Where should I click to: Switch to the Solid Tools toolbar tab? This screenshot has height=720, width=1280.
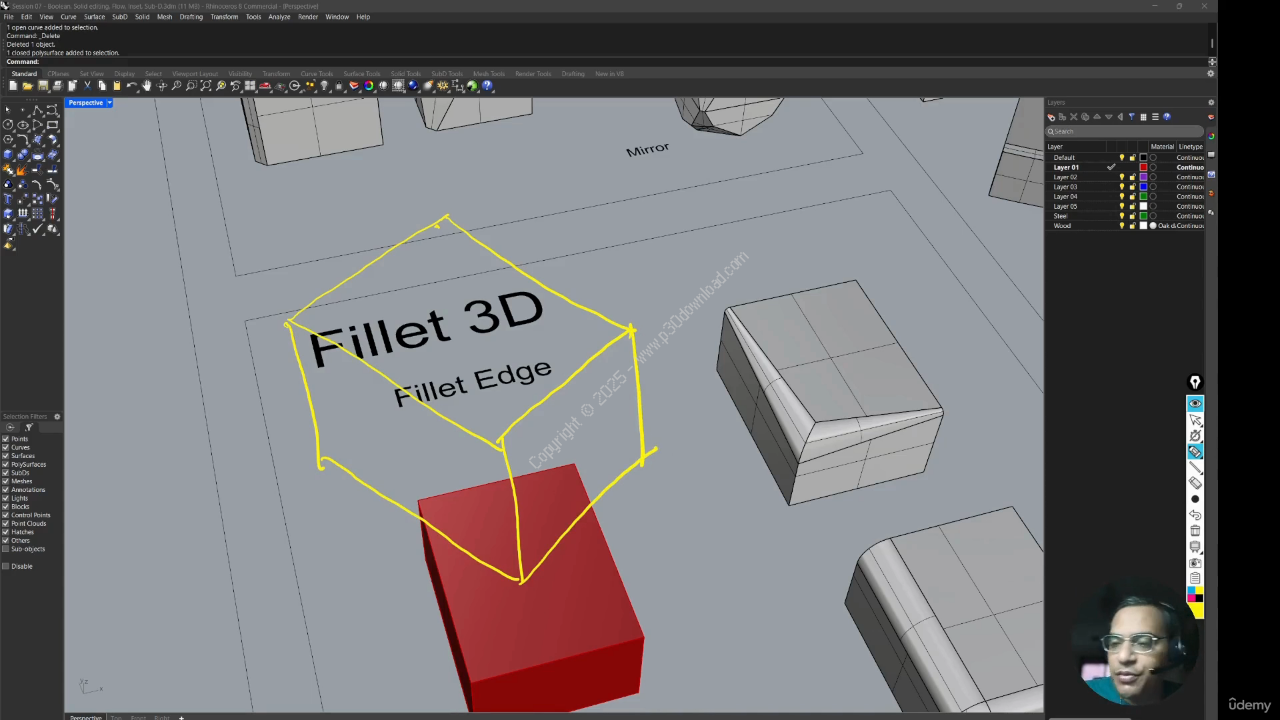(x=405, y=74)
